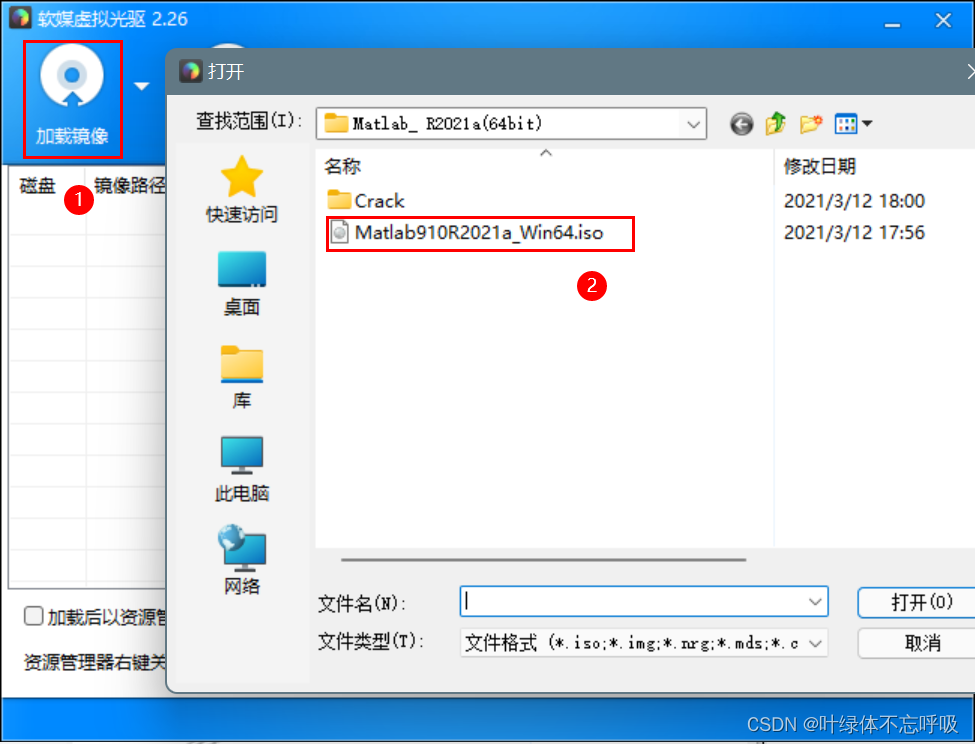The width and height of the screenshot is (975, 744).
Task: Click the 加载镜像 load image icon
Action: (72, 98)
